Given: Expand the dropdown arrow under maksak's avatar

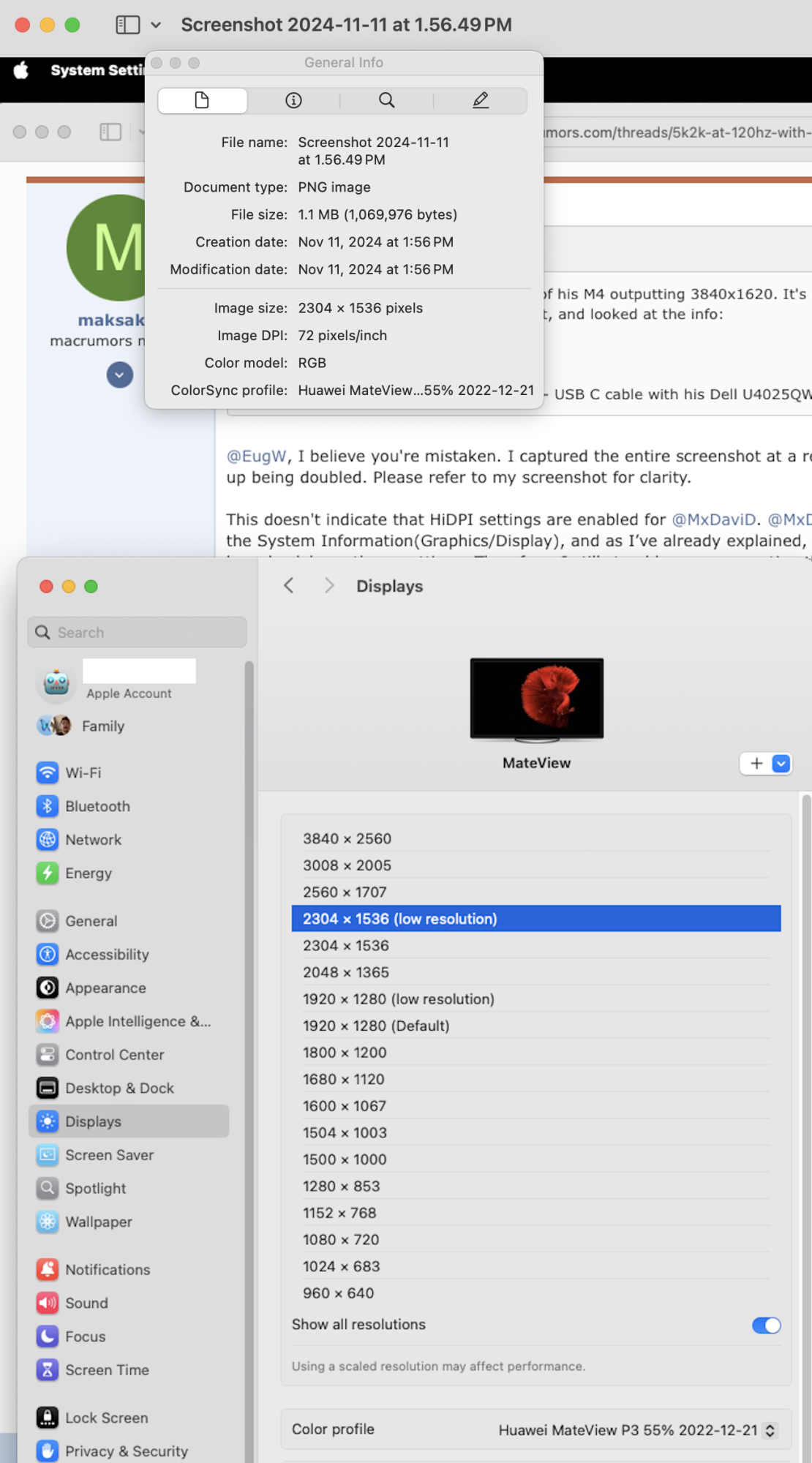Looking at the screenshot, I should point(120,375).
